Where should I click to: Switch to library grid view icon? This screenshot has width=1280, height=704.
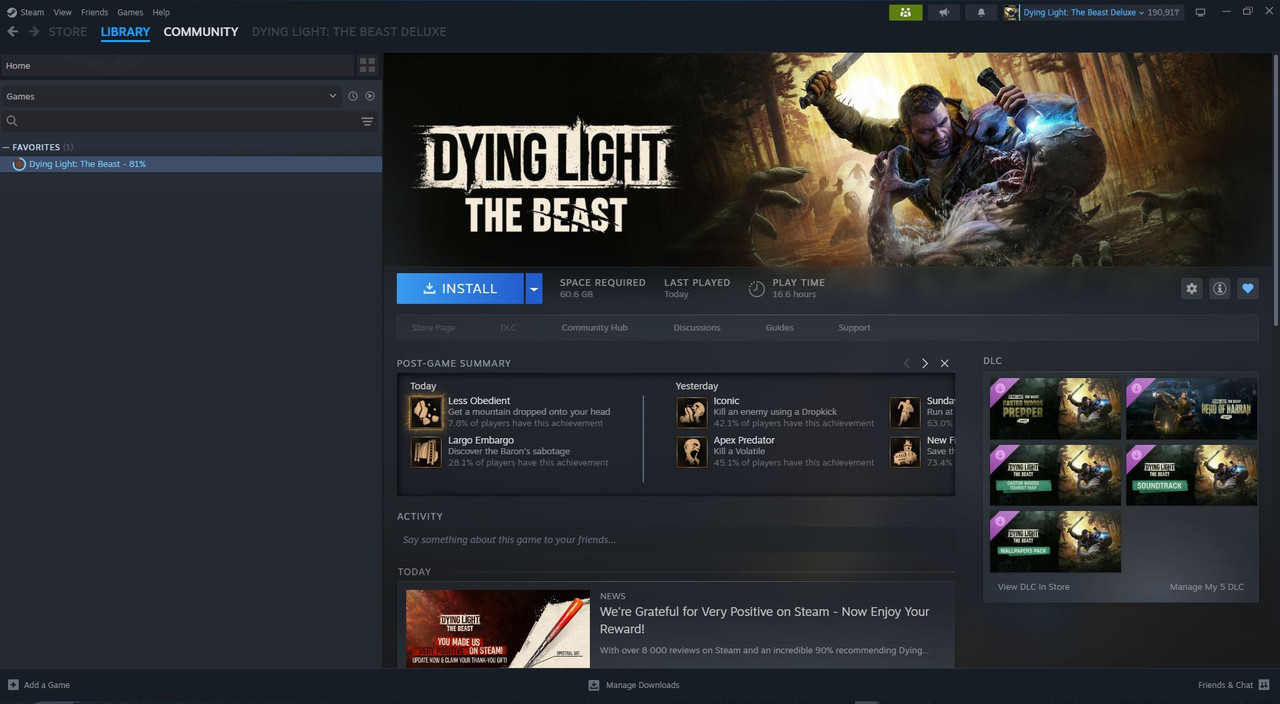[367, 65]
